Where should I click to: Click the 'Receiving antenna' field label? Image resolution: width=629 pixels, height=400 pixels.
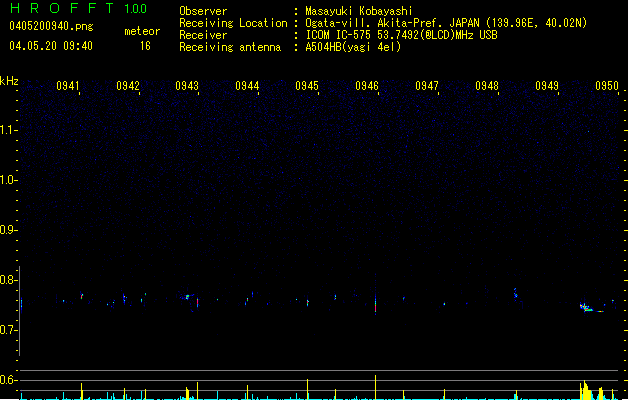[x=230, y=47]
